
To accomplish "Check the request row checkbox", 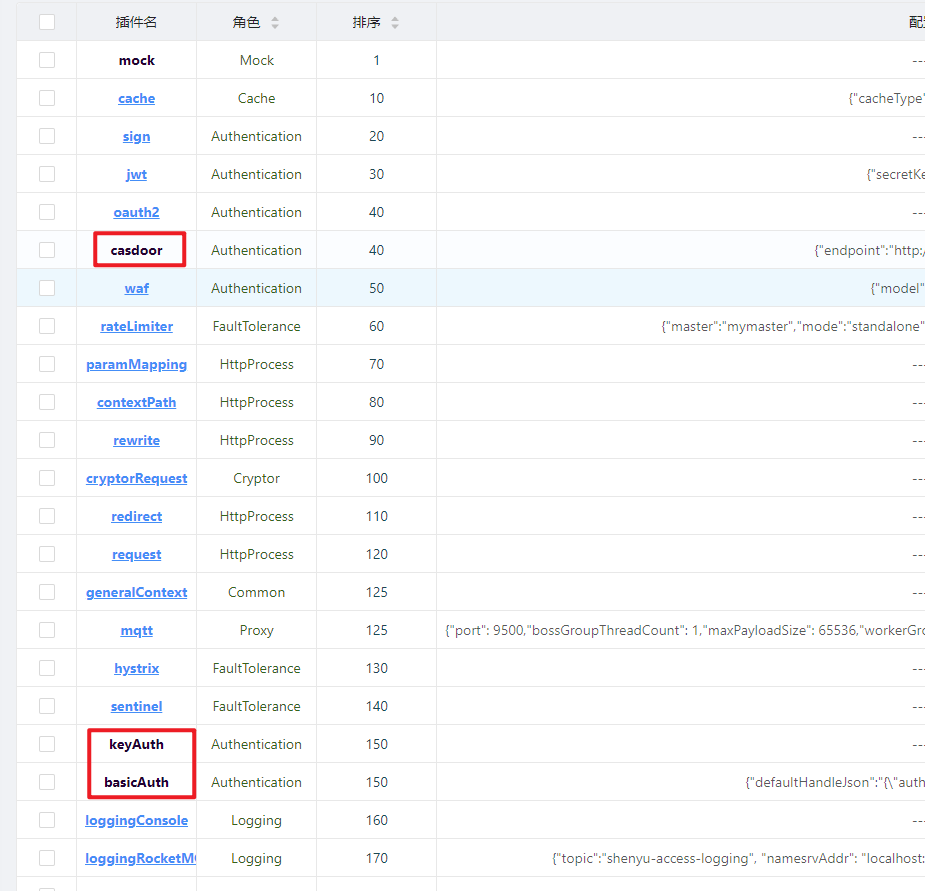I will pos(47,554).
